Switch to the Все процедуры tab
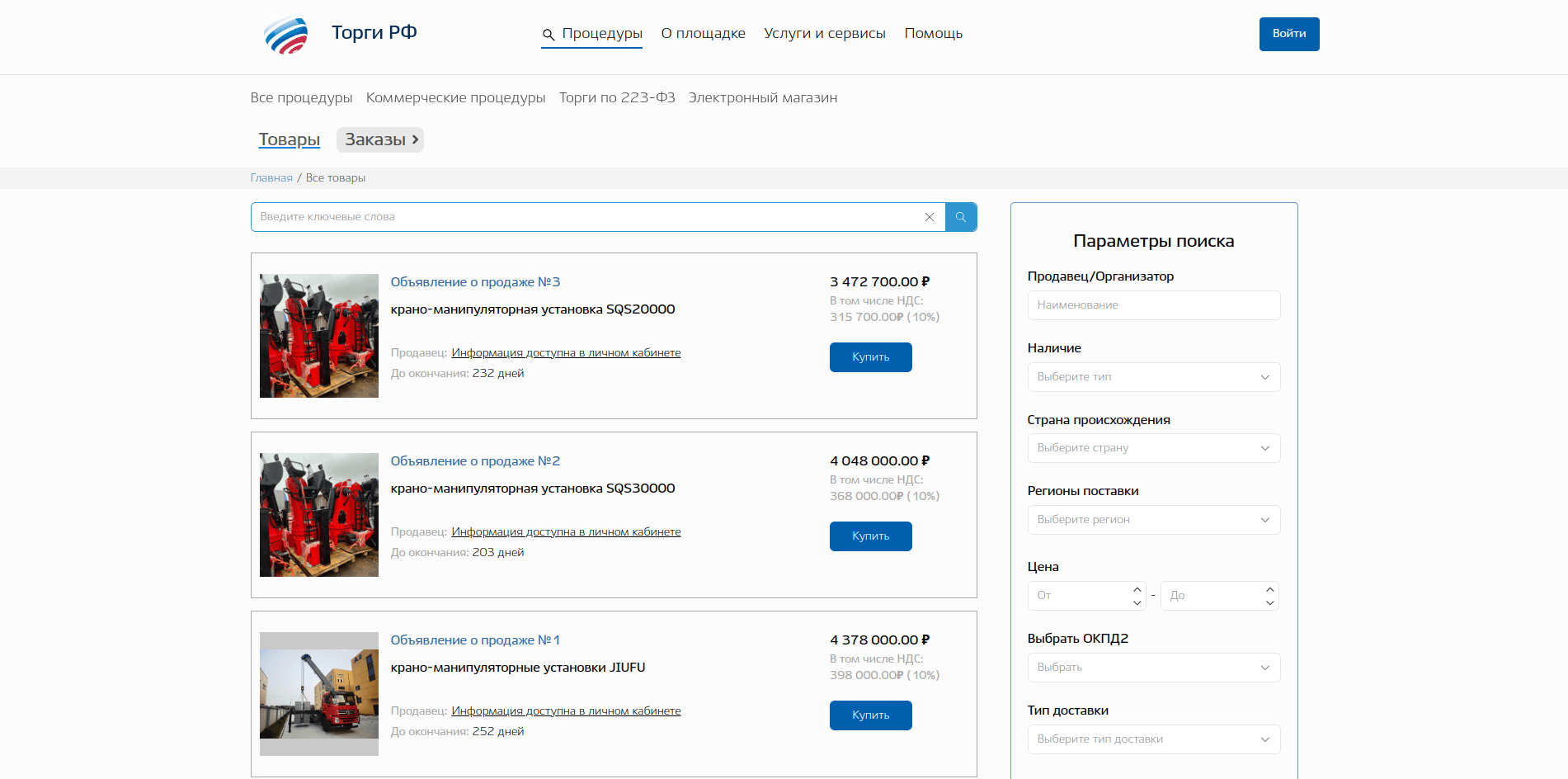The width and height of the screenshot is (1568, 779). pos(301,97)
